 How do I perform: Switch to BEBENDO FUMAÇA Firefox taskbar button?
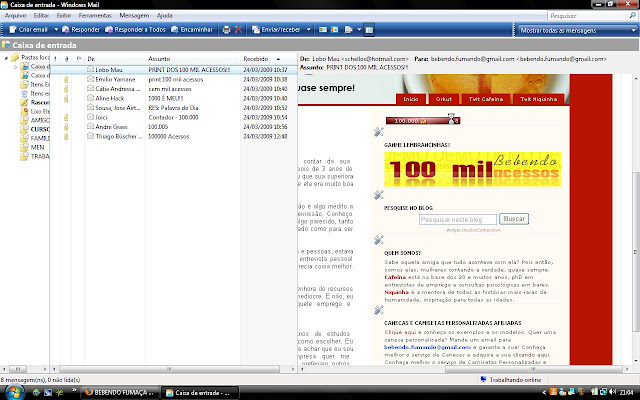pyautogui.click(x=119, y=393)
